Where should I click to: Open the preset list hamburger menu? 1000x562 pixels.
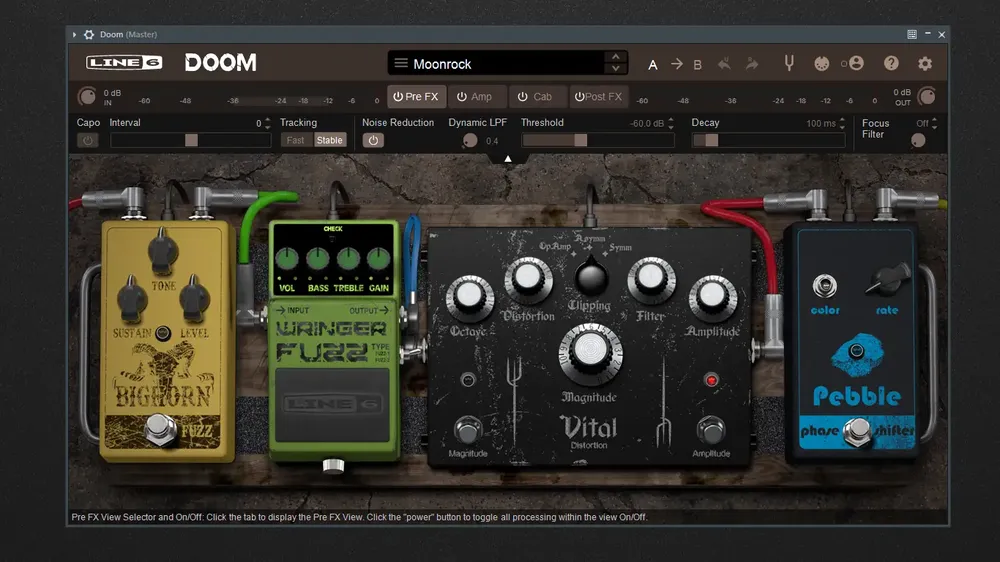(x=401, y=63)
